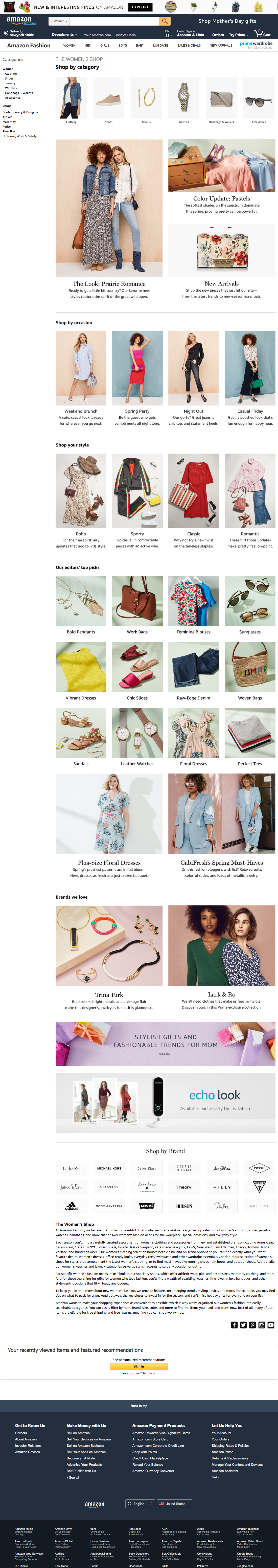Select the LUGGAGE tab in fashion nav
The width and height of the screenshot is (278, 1568).
pyautogui.click(x=160, y=46)
